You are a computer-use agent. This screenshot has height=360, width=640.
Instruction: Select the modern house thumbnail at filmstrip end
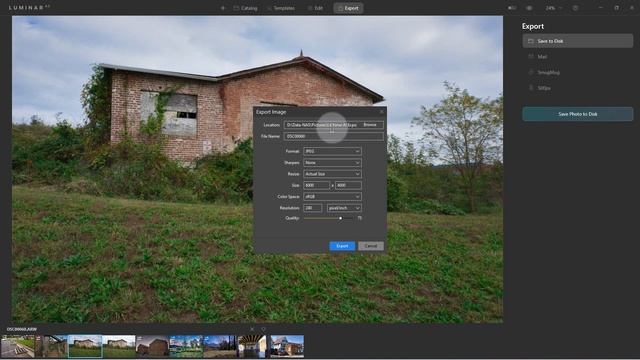[x=287, y=347]
